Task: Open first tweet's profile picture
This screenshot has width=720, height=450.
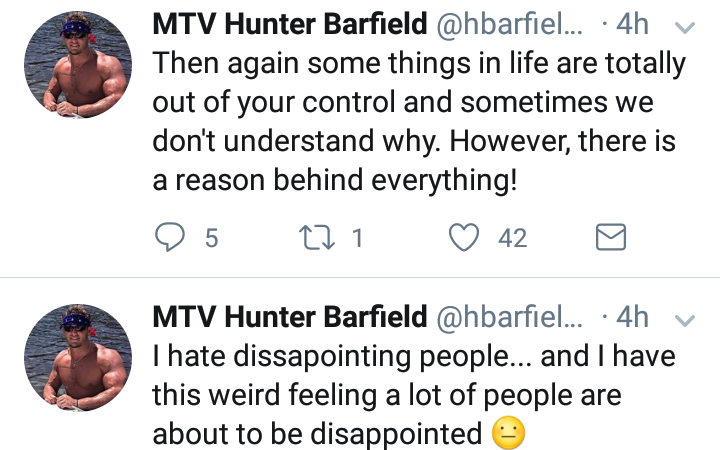Action: [x=78, y=65]
